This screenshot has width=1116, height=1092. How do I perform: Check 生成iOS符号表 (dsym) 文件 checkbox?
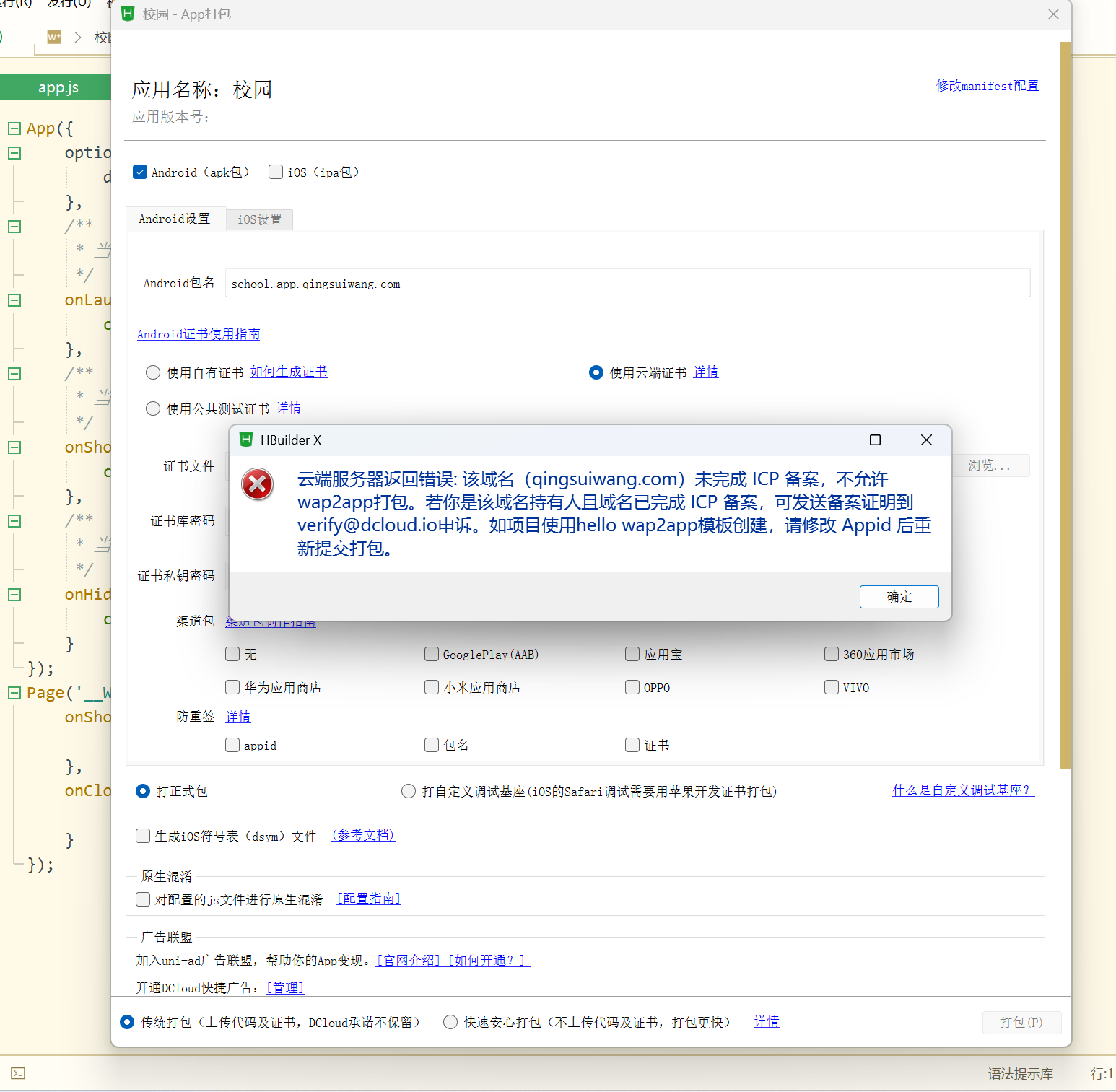pyautogui.click(x=143, y=836)
